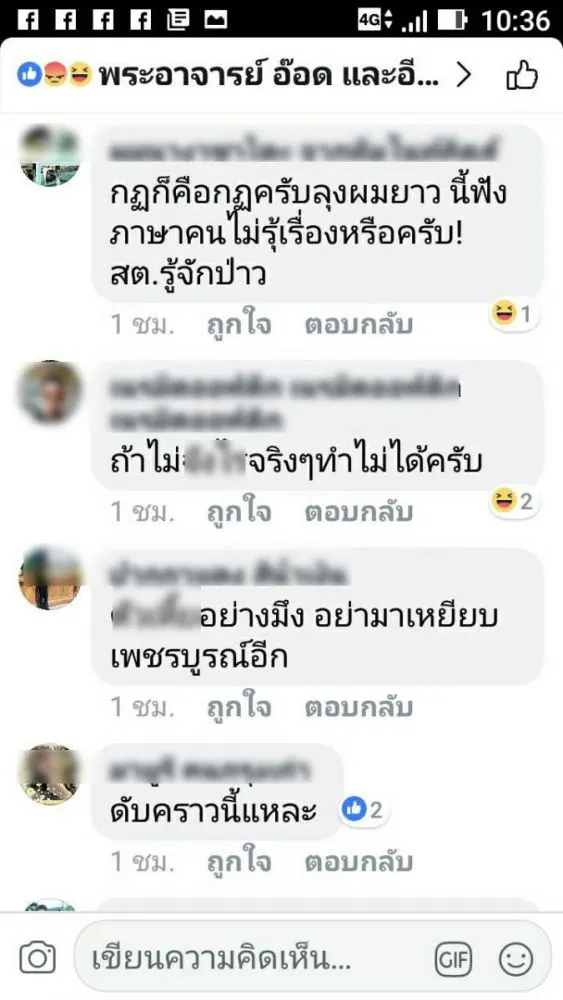Open the emoji smiley picker
This screenshot has height=1000, width=563.
click(515, 958)
